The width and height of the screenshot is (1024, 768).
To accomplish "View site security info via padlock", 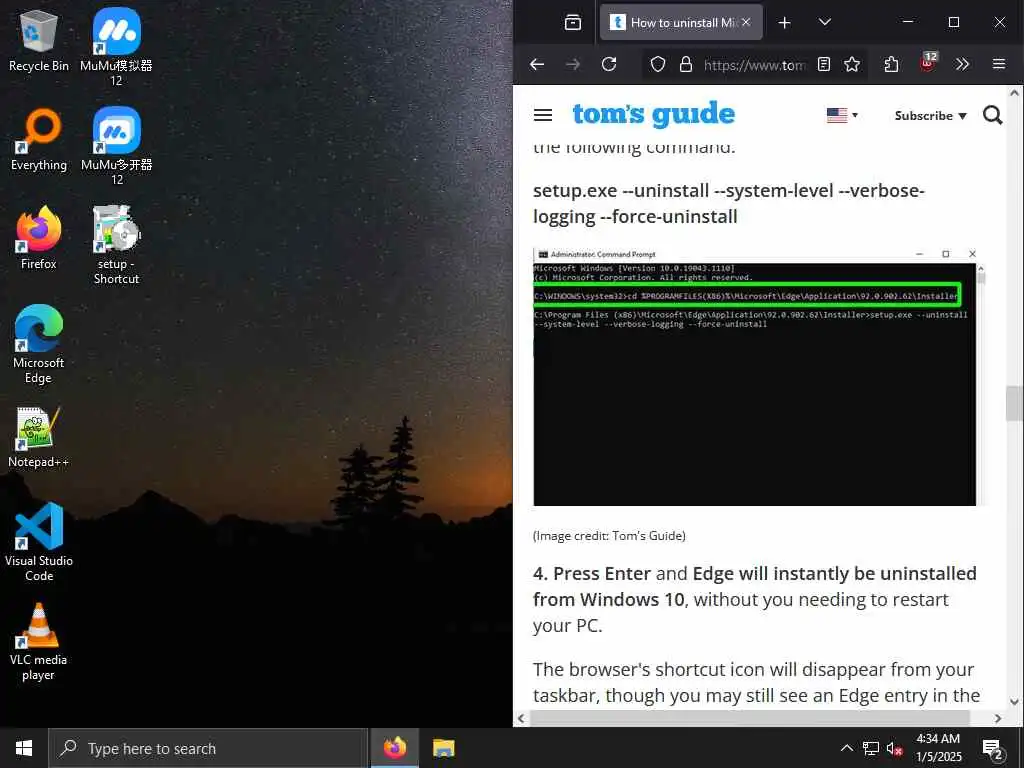I will (685, 64).
